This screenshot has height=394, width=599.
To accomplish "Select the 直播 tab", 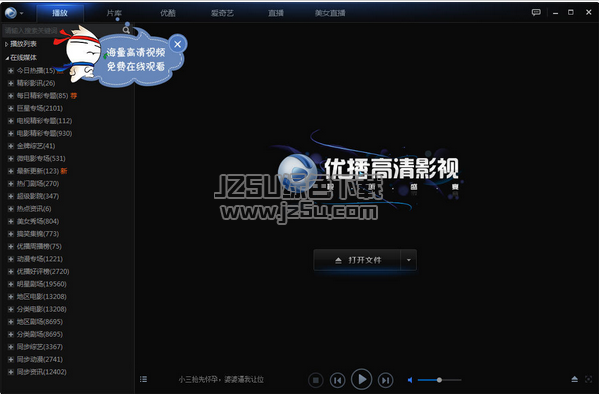I will click(276, 13).
